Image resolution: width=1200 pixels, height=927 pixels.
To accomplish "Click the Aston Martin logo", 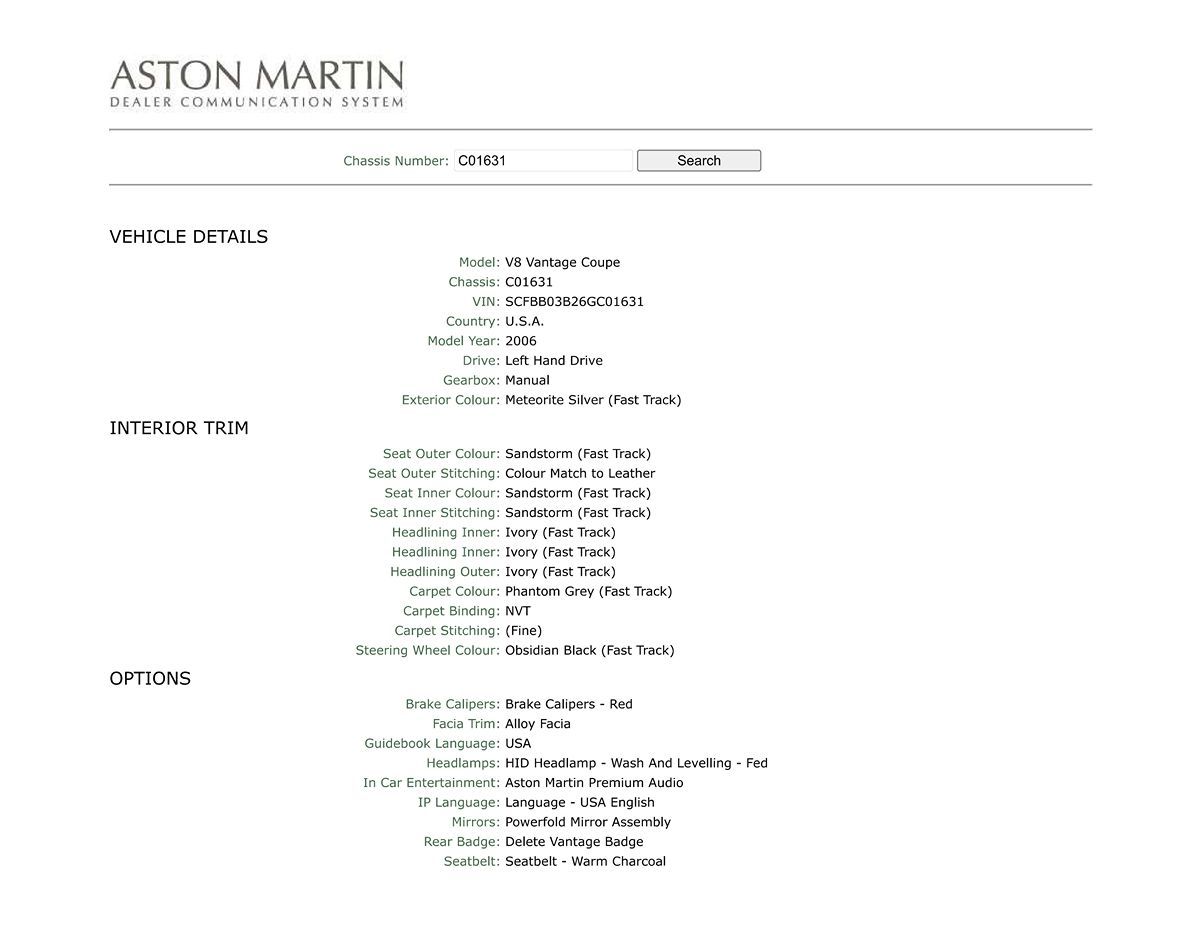I will [x=256, y=83].
